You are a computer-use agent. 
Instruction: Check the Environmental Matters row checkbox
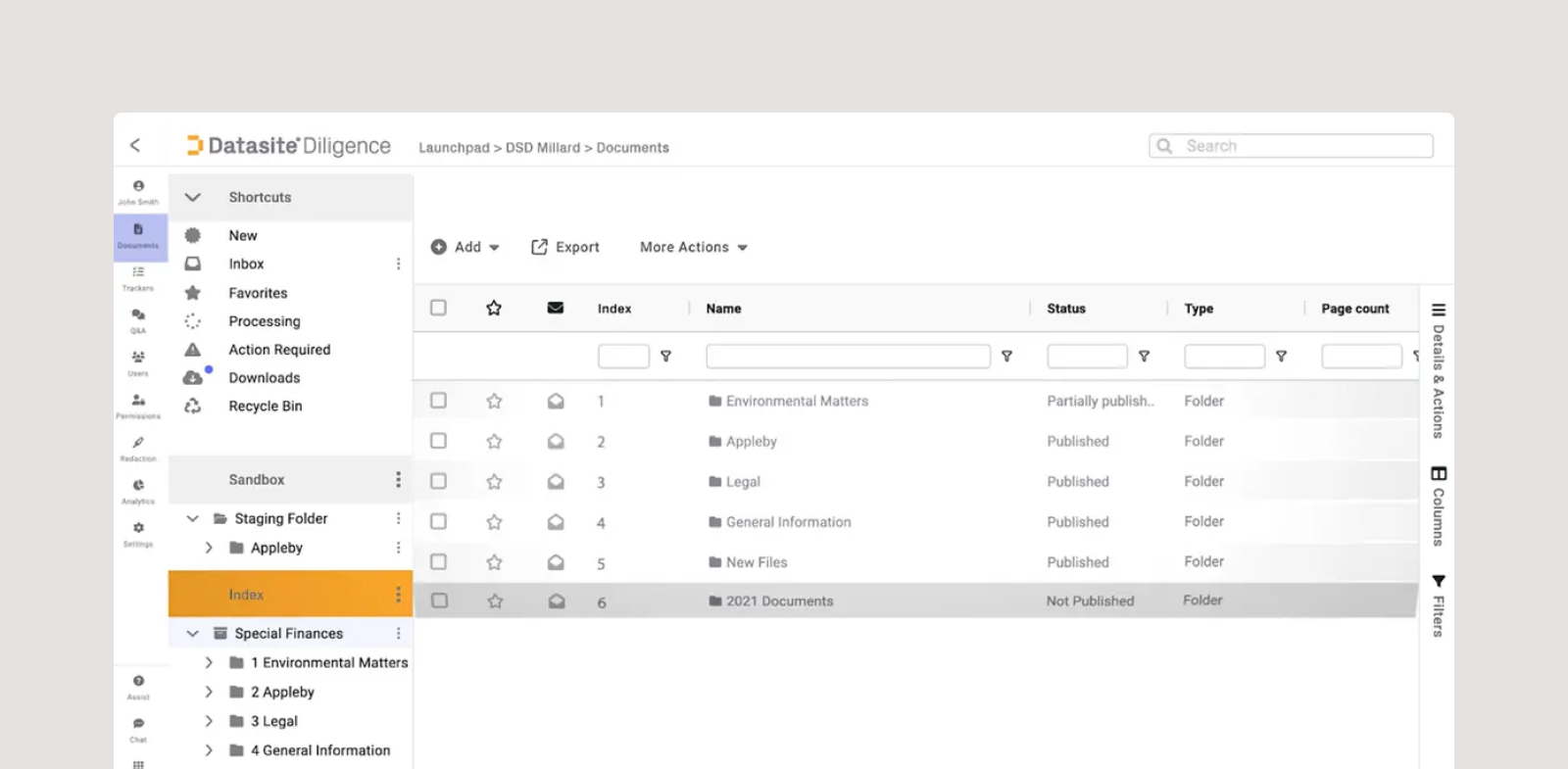[438, 401]
